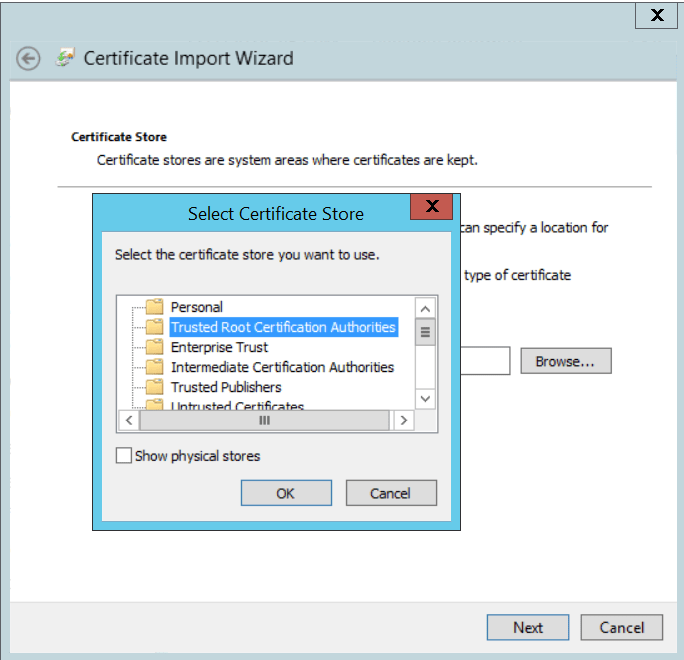Enable Show physical stores checkbox
The image size is (684, 660).
tap(124, 456)
